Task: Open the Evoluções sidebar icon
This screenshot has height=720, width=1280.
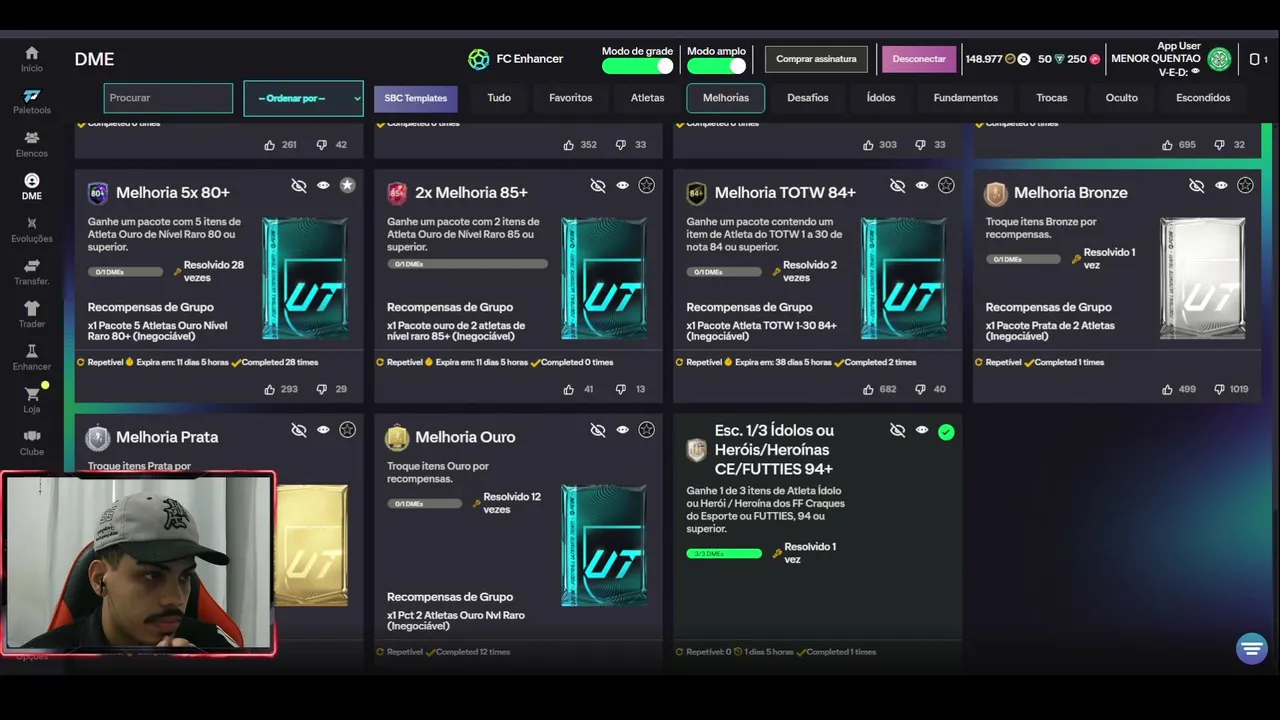Action: 32,223
